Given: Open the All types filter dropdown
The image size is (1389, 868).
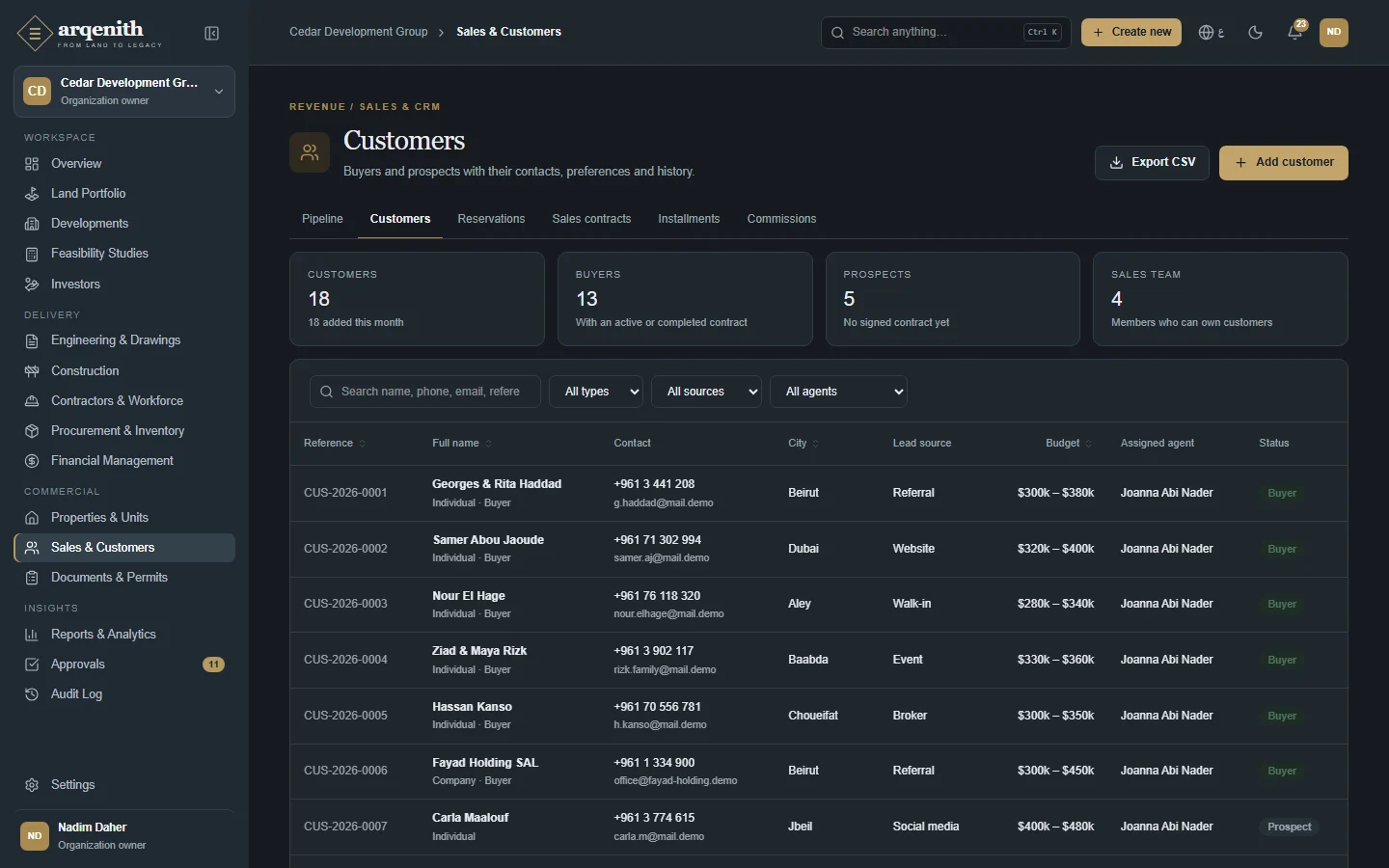Looking at the screenshot, I should point(596,392).
